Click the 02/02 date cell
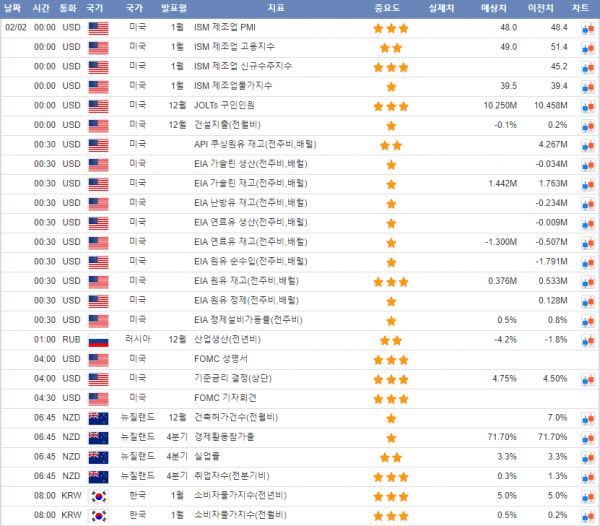 point(14,29)
